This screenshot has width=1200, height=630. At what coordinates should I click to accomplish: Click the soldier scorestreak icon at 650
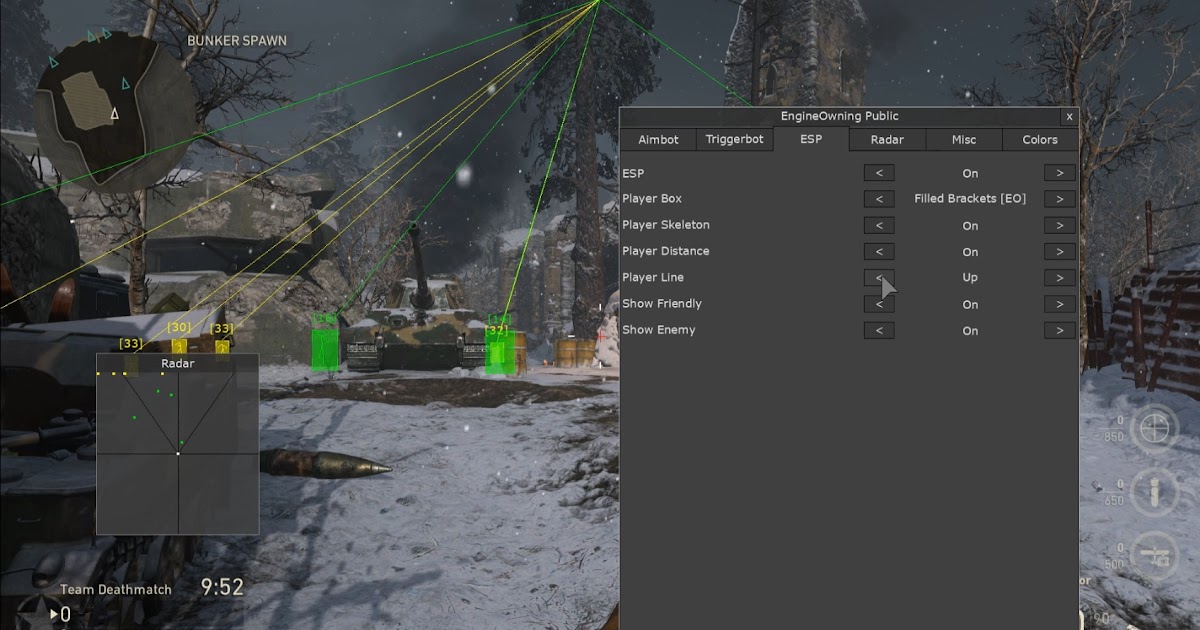coord(1155,493)
